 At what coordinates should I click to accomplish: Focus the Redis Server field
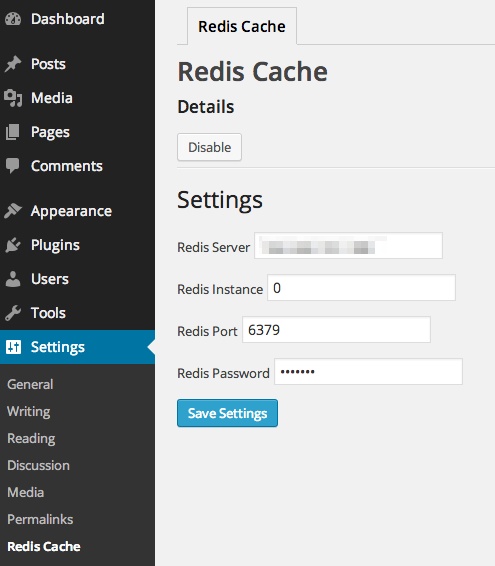(348, 245)
